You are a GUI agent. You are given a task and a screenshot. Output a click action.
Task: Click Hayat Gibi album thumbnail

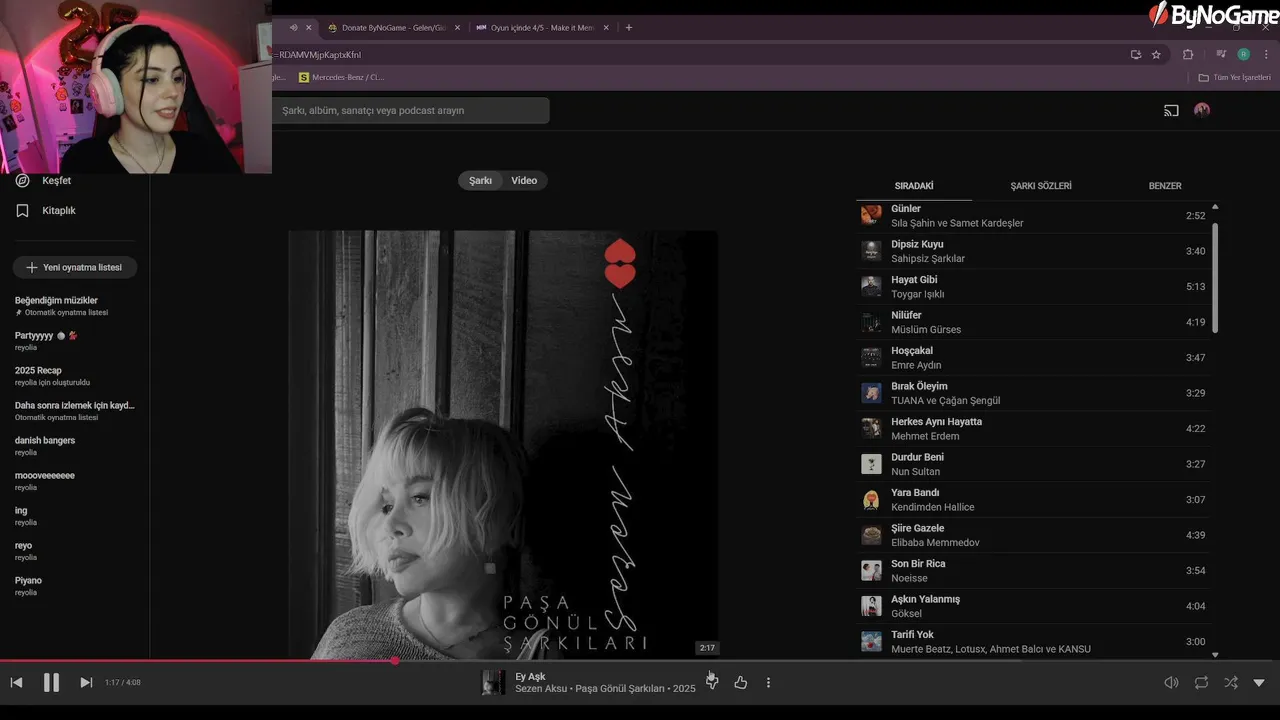pos(871,286)
